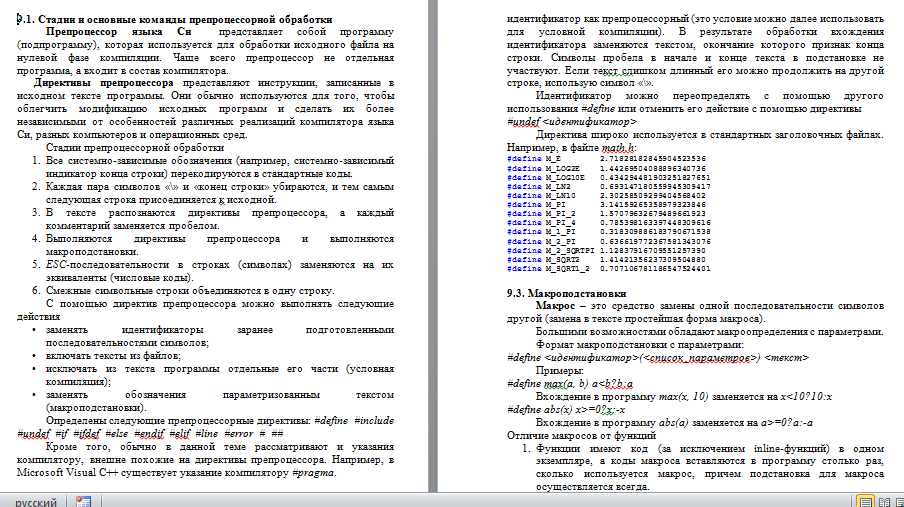Click code line '#define M_1_PI'

pyautogui.click(x=608, y=232)
